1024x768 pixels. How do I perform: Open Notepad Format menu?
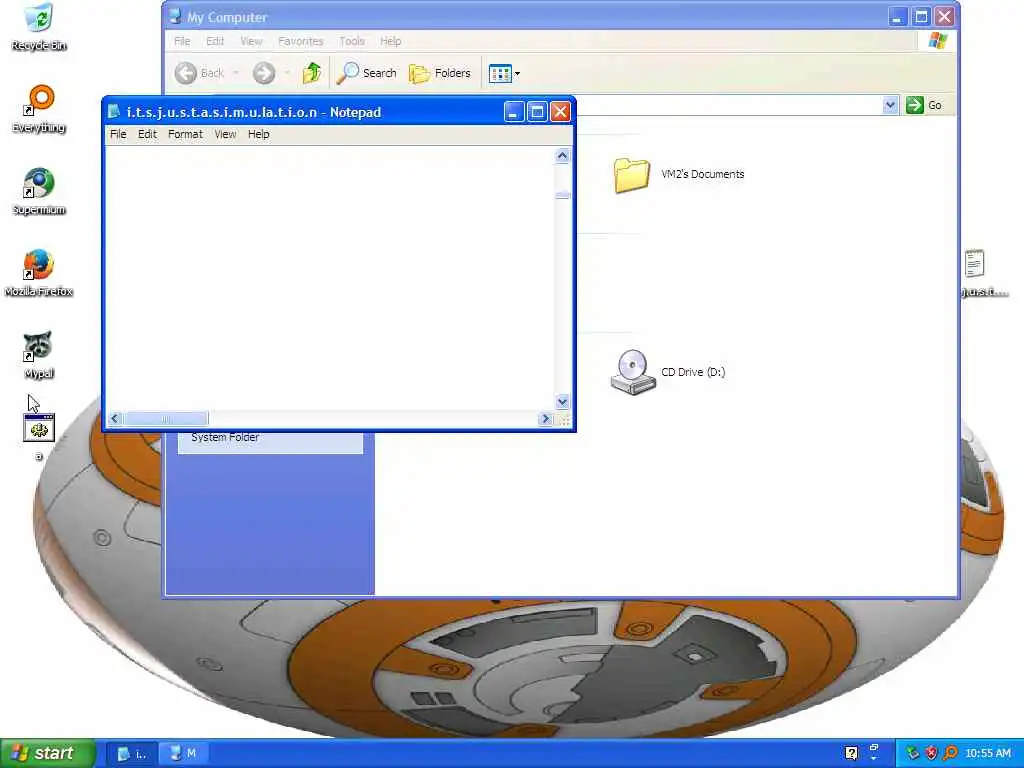click(185, 134)
